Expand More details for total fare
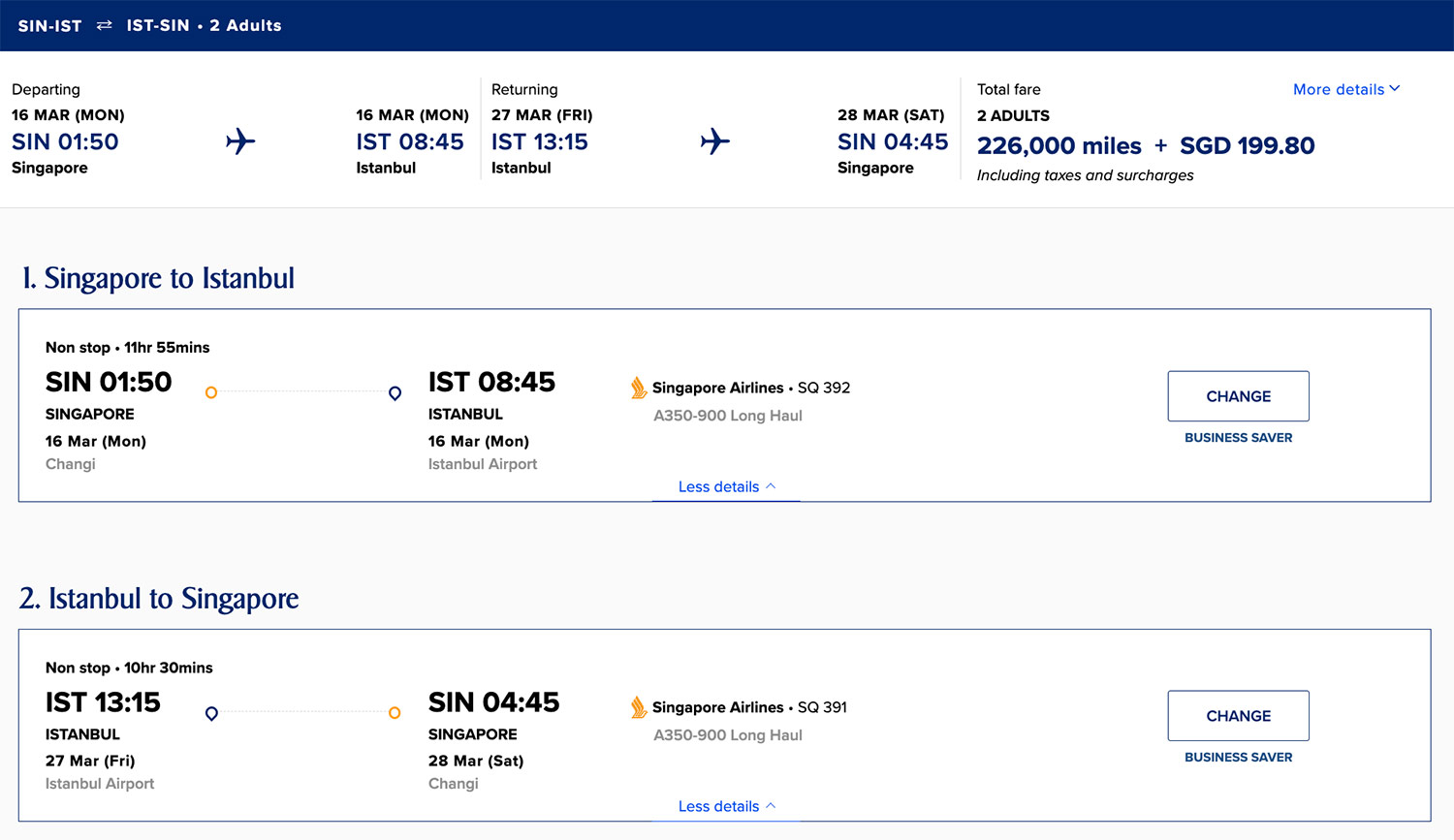Screen dimensions: 1454x840 (x=1345, y=89)
